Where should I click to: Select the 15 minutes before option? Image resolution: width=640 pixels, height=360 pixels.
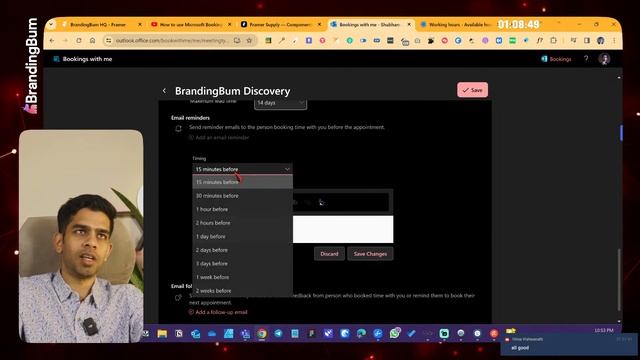[x=242, y=182]
